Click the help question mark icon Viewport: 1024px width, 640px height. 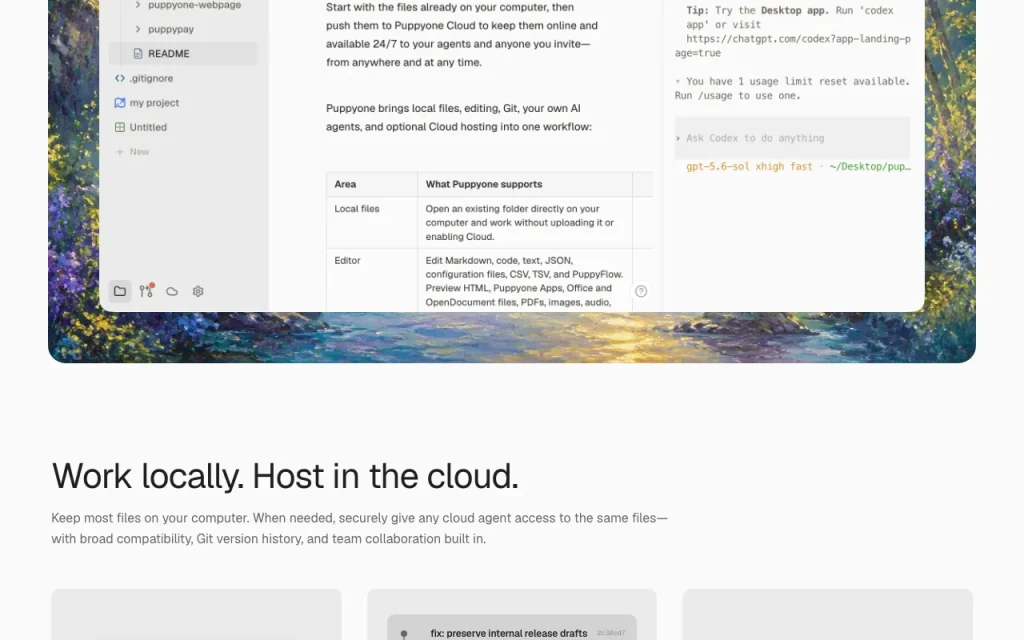[641, 291]
